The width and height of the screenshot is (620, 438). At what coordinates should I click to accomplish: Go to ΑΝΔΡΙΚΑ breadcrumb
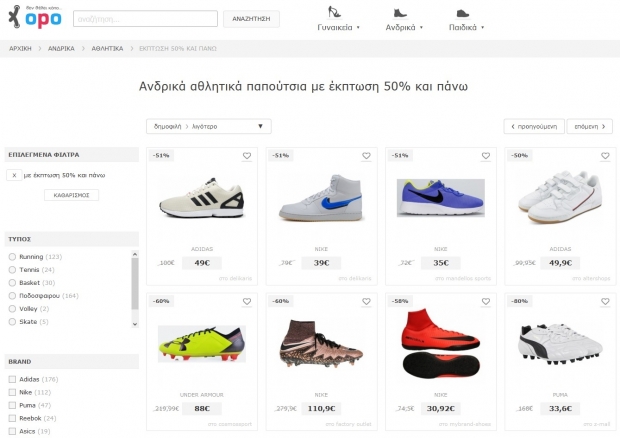61,49
